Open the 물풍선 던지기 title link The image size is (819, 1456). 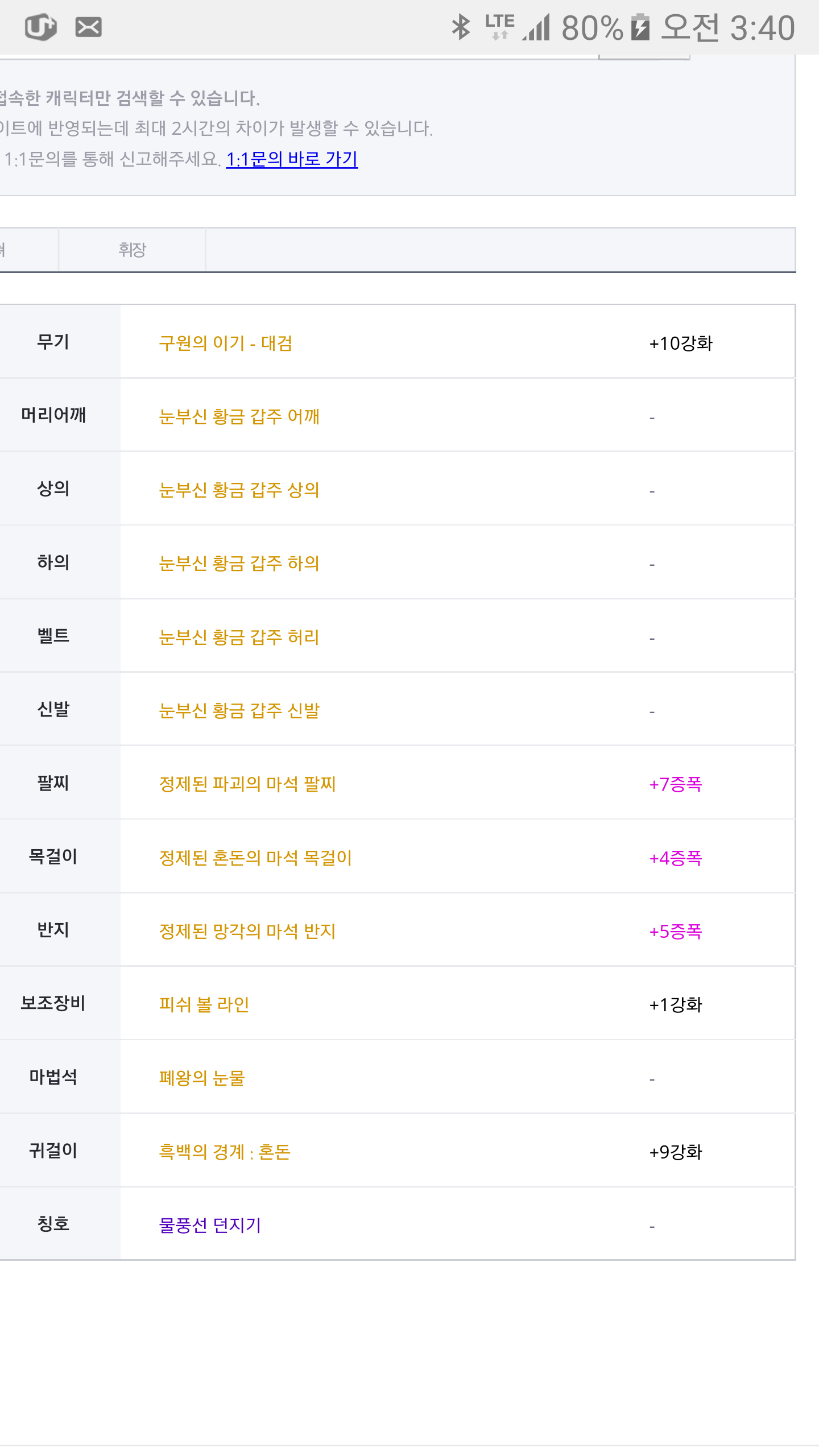coord(210,1225)
